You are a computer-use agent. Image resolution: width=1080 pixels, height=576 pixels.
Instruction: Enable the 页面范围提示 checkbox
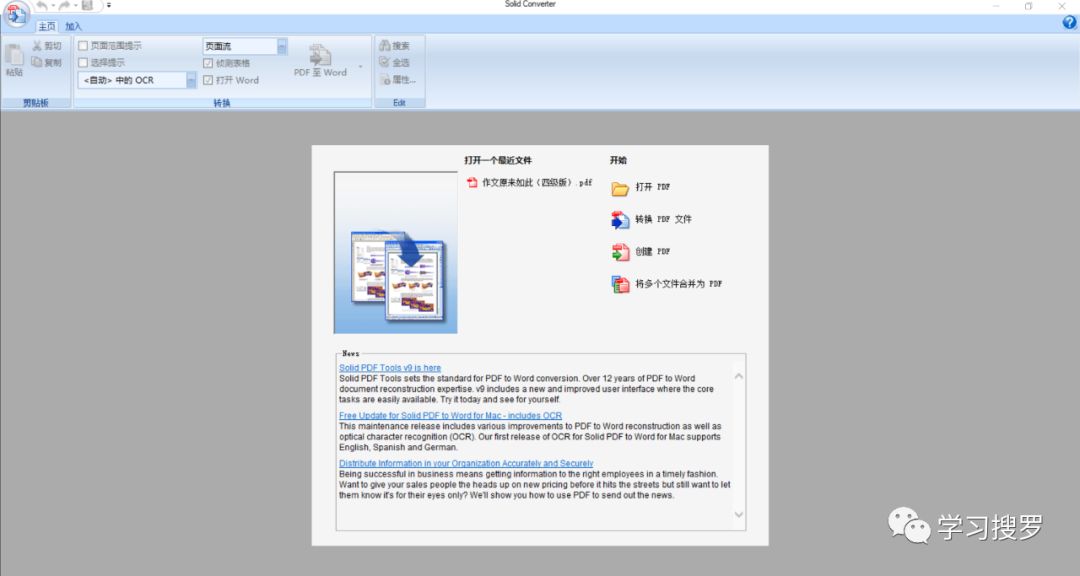(x=83, y=46)
